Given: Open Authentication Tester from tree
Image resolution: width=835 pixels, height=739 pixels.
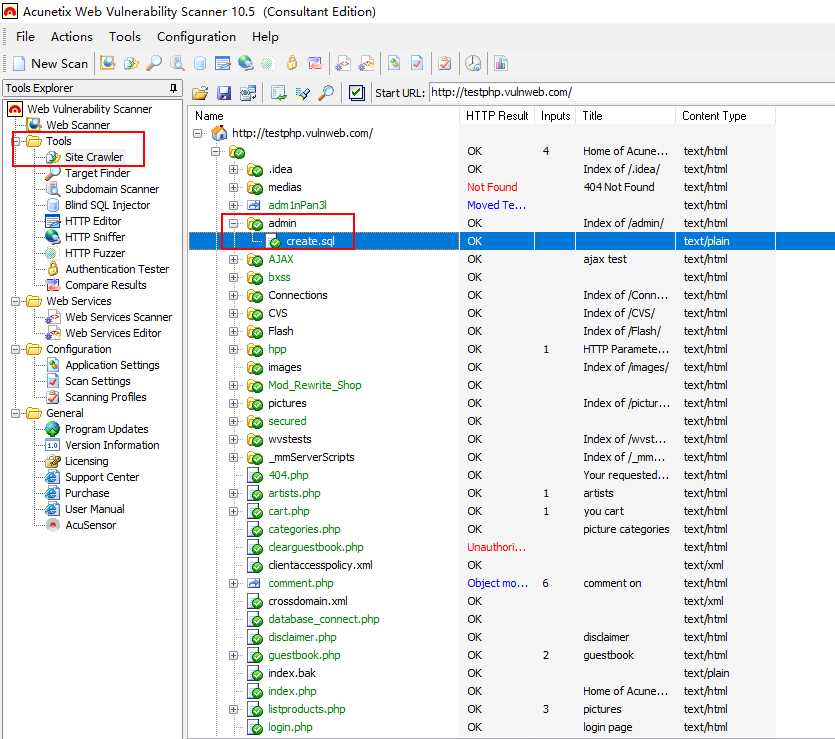Looking at the screenshot, I should (x=117, y=269).
